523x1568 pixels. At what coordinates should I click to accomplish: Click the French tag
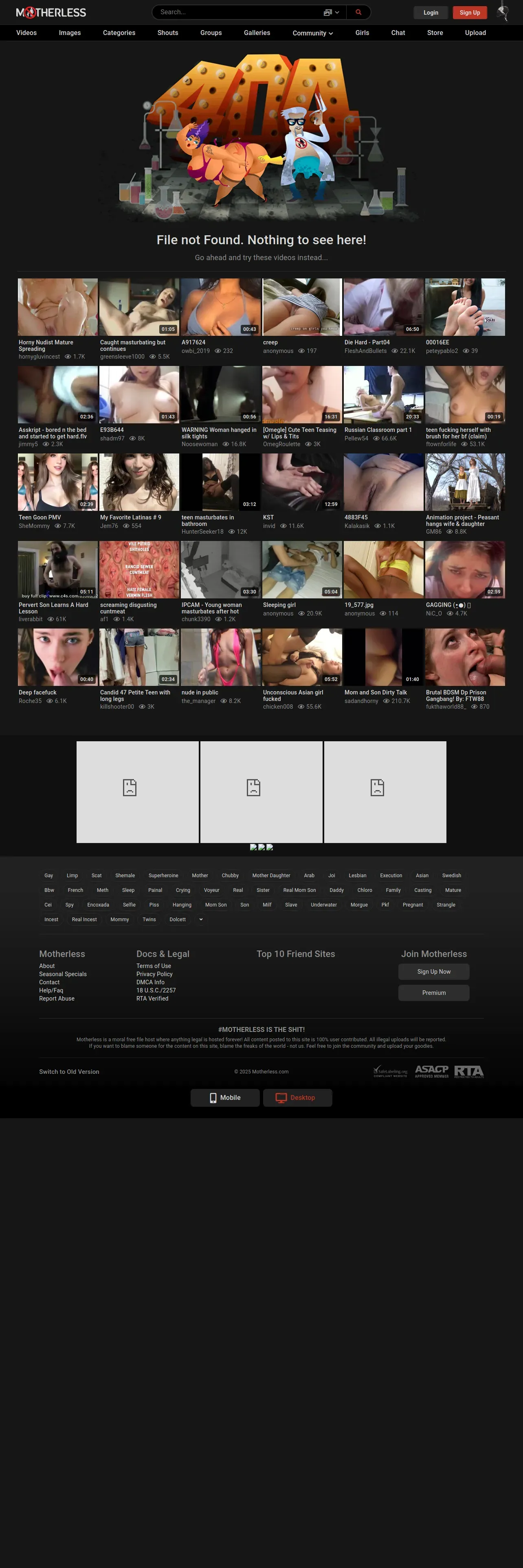(75, 890)
